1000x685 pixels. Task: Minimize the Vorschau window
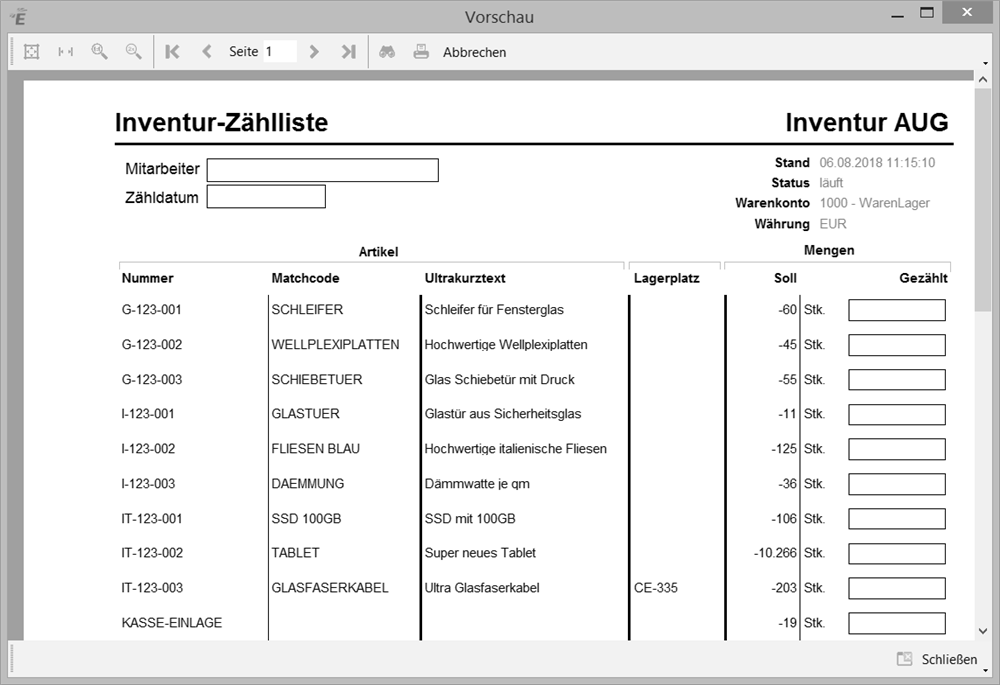(898, 15)
